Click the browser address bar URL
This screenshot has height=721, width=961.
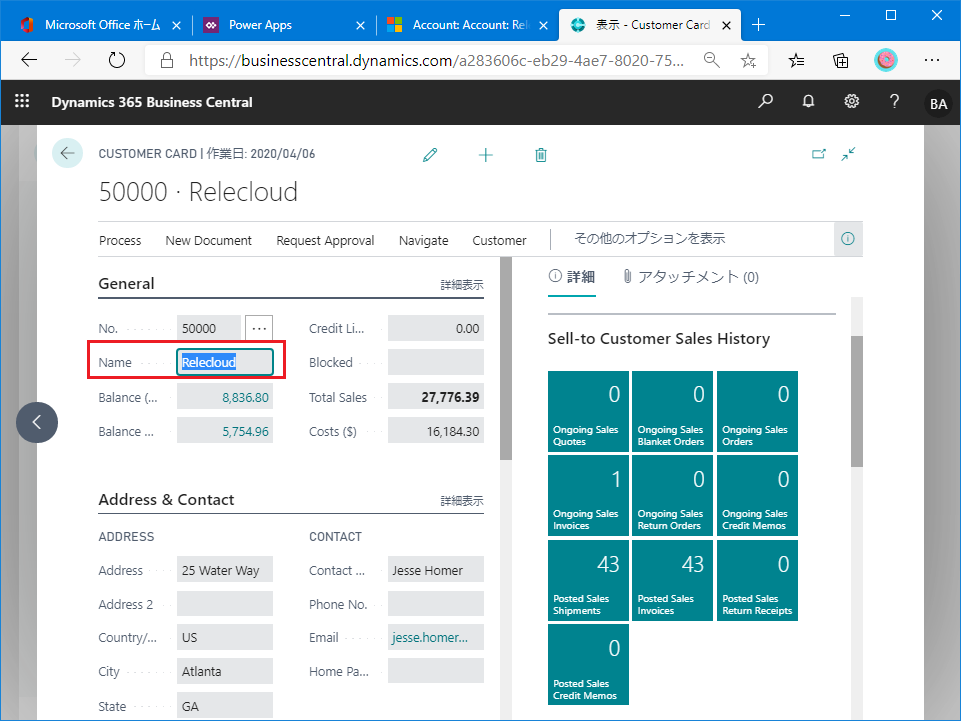(436, 60)
